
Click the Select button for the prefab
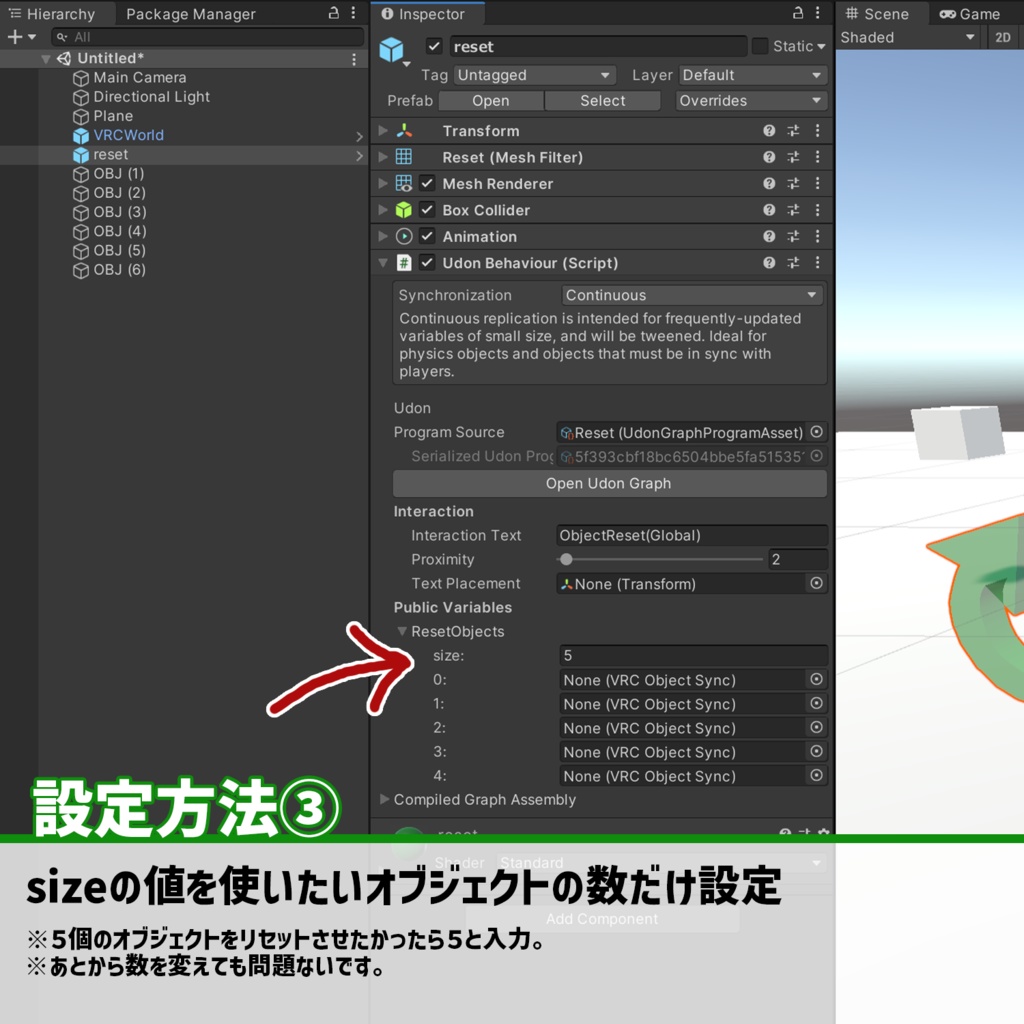click(x=602, y=100)
